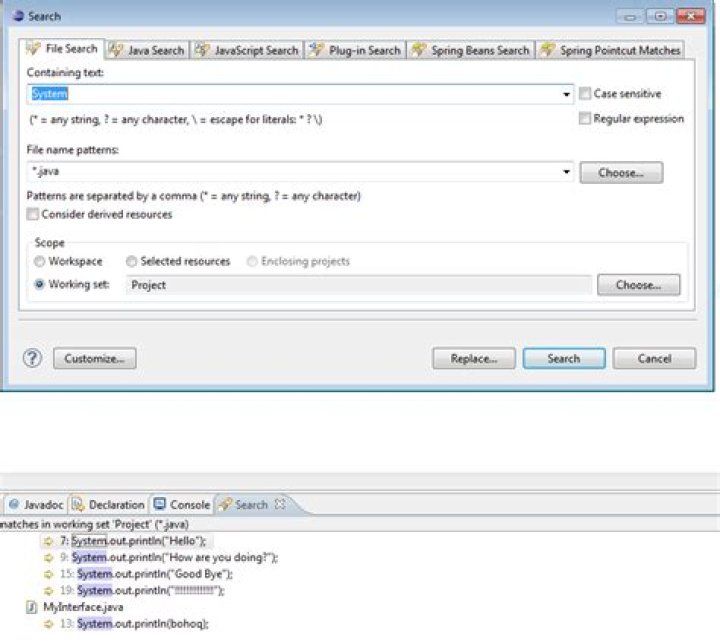Maximize the Search dialog window
This screenshot has height=643, width=720.
click(x=660, y=17)
